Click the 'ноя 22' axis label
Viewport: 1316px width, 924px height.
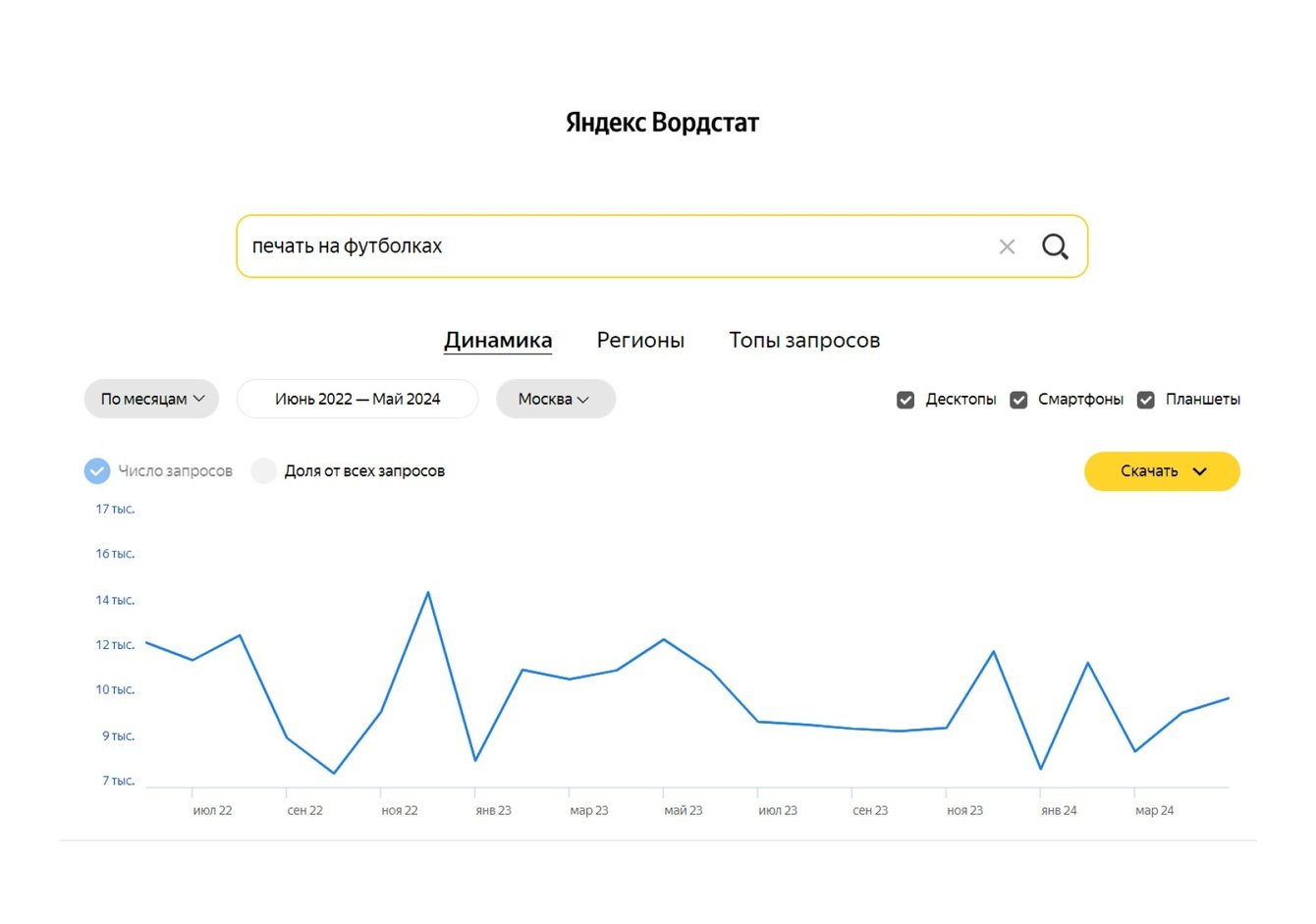[400, 811]
